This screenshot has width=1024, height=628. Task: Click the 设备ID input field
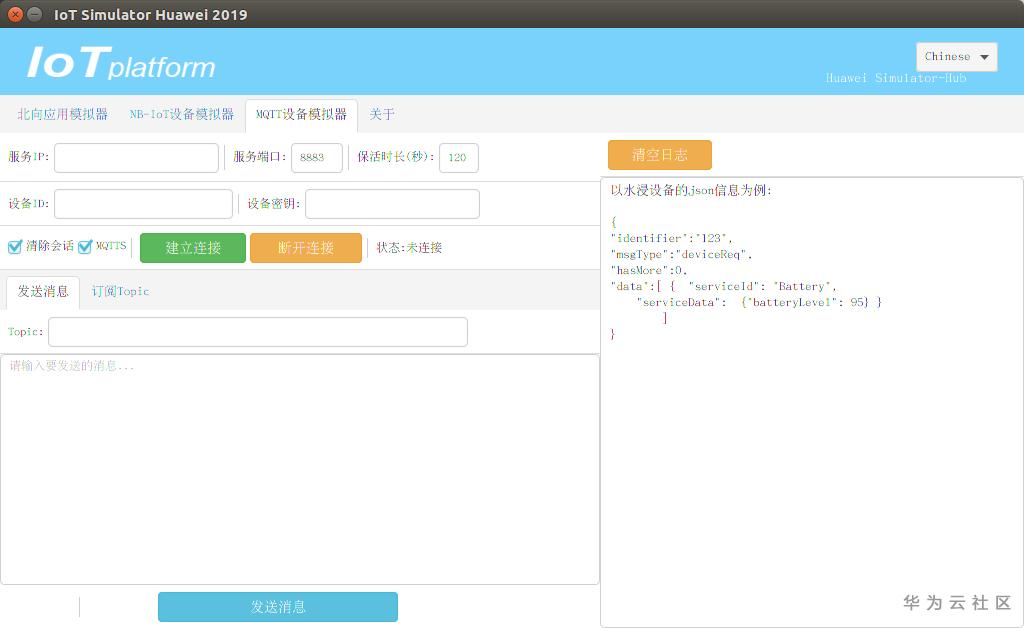[x=144, y=204]
